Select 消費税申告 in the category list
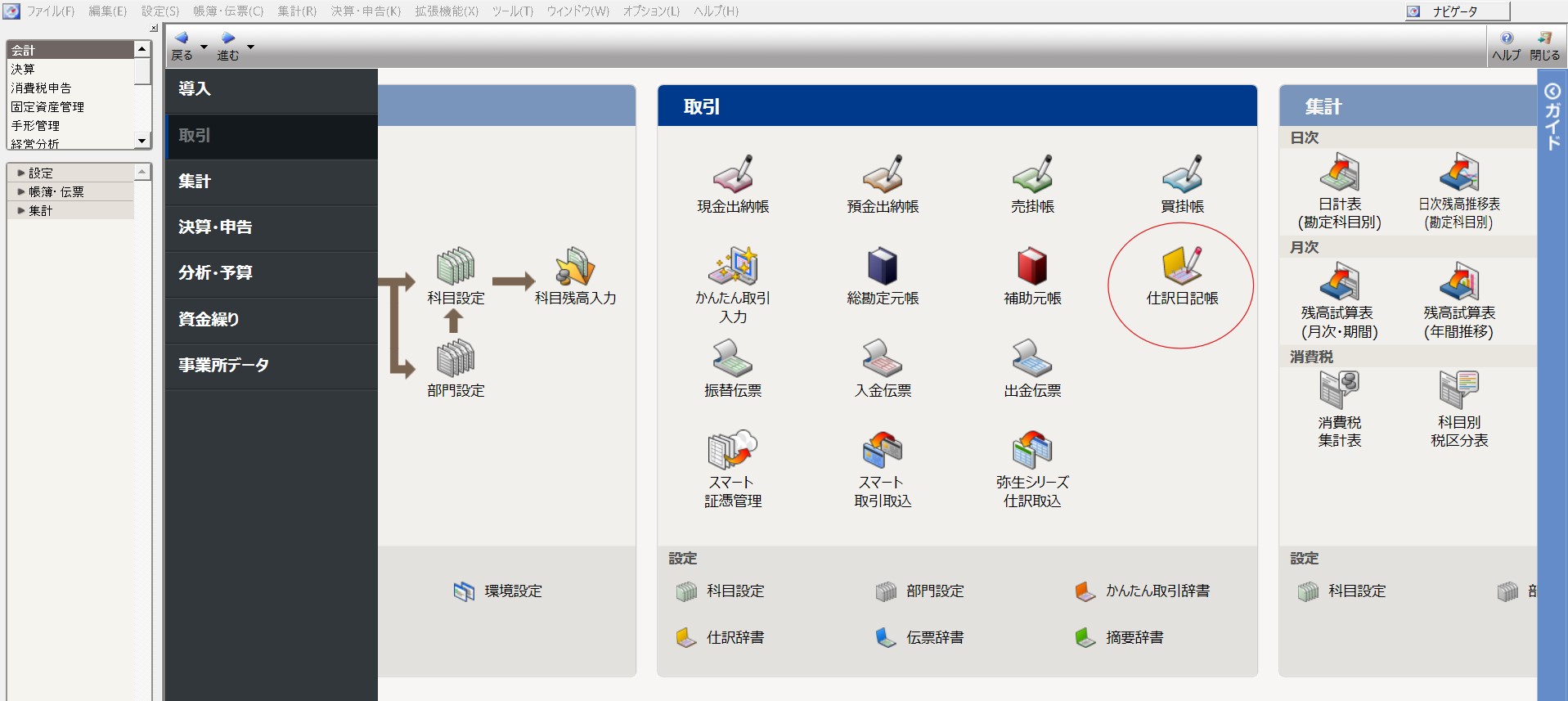1568x701 pixels. tap(70, 88)
